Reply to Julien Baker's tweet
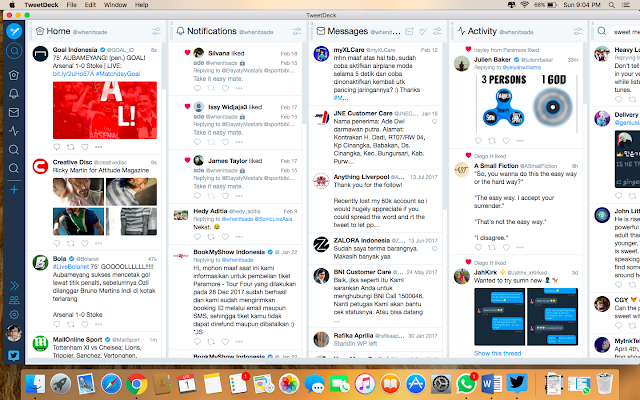The width and height of the screenshot is (640, 400). pos(478,141)
